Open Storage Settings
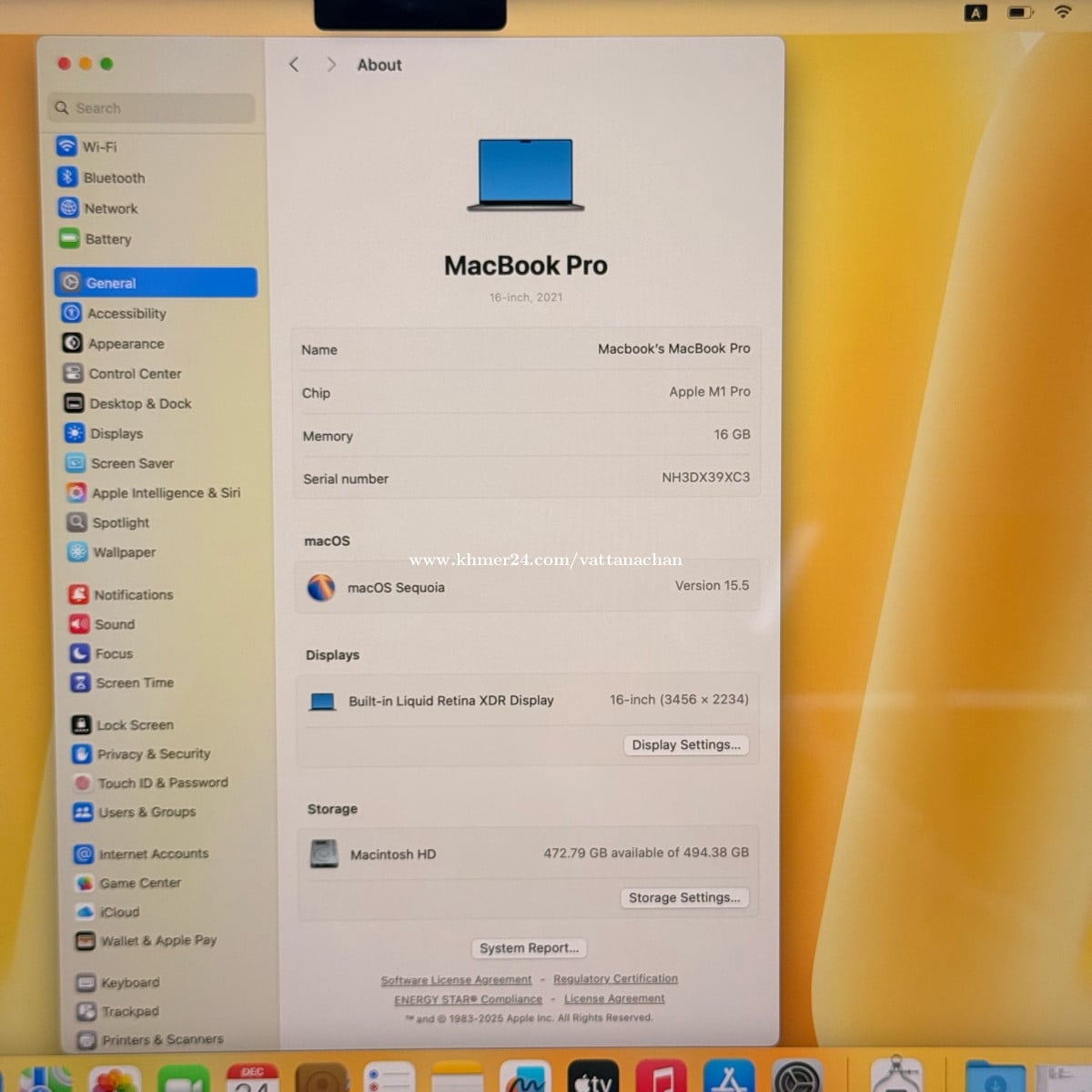Image resolution: width=1092 pixels, height=1092 pixels. point(684,898)
